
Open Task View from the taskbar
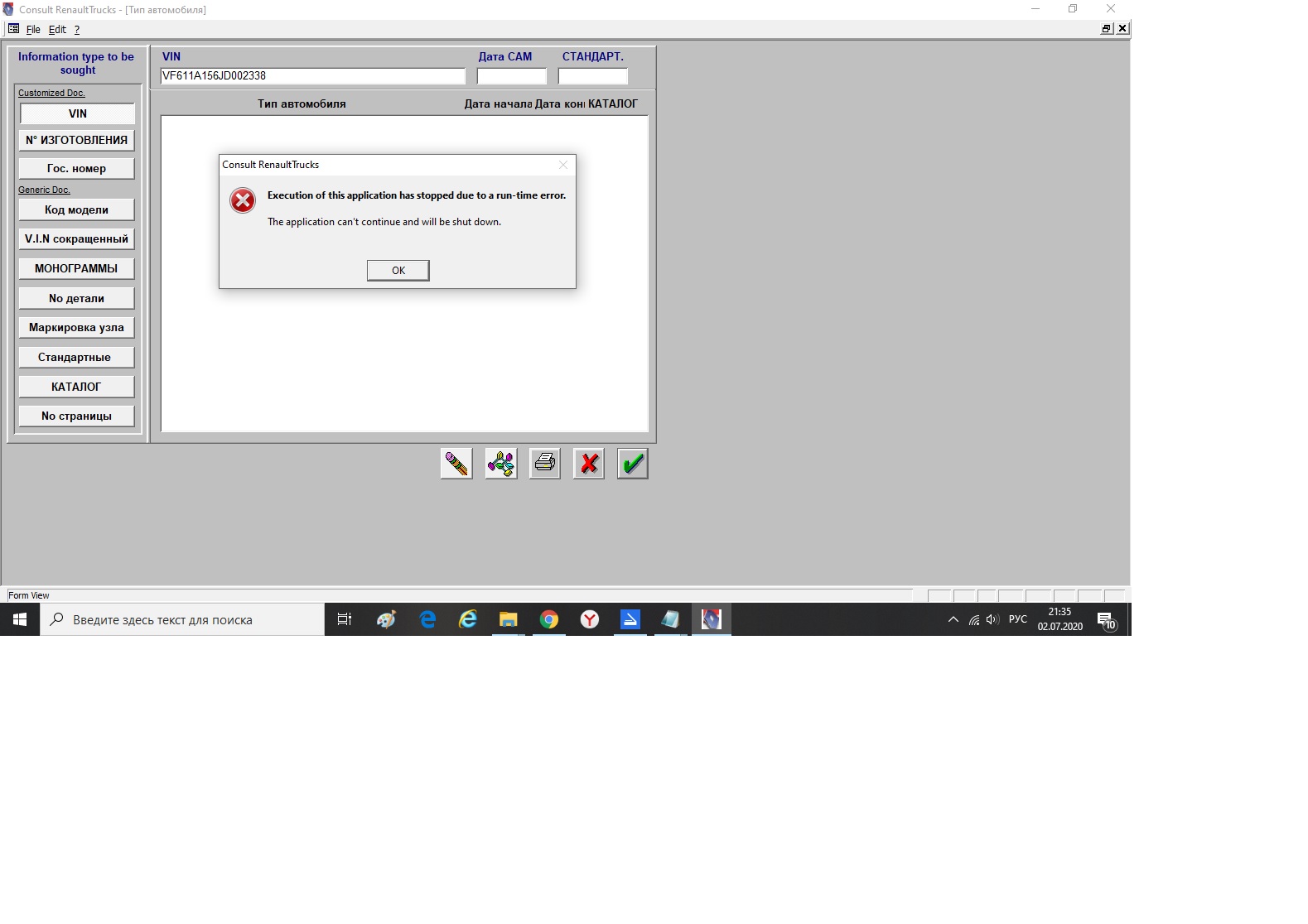345,619
